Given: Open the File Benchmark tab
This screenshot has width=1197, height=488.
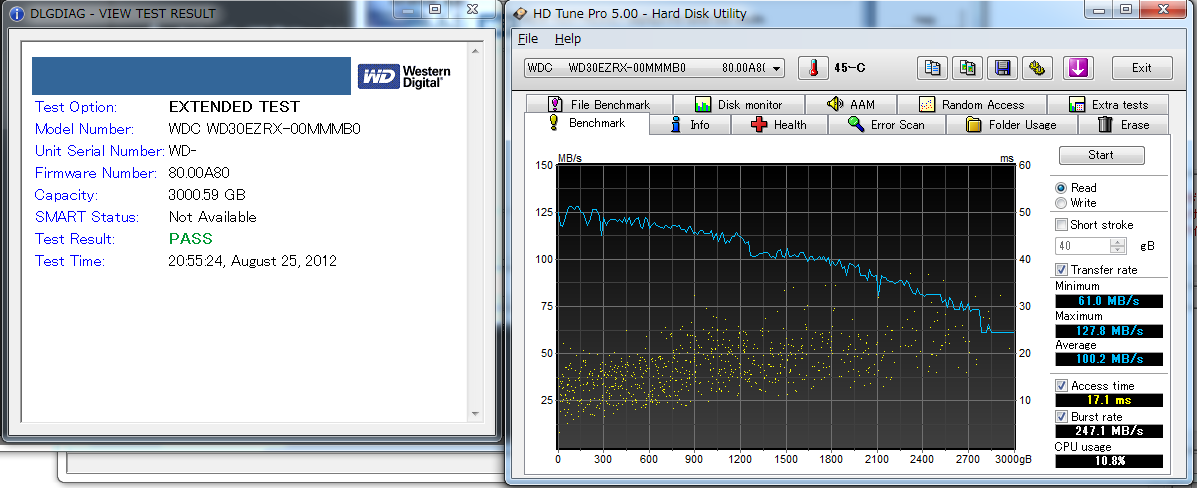Looking at the screenshot, I should point(598,105).
